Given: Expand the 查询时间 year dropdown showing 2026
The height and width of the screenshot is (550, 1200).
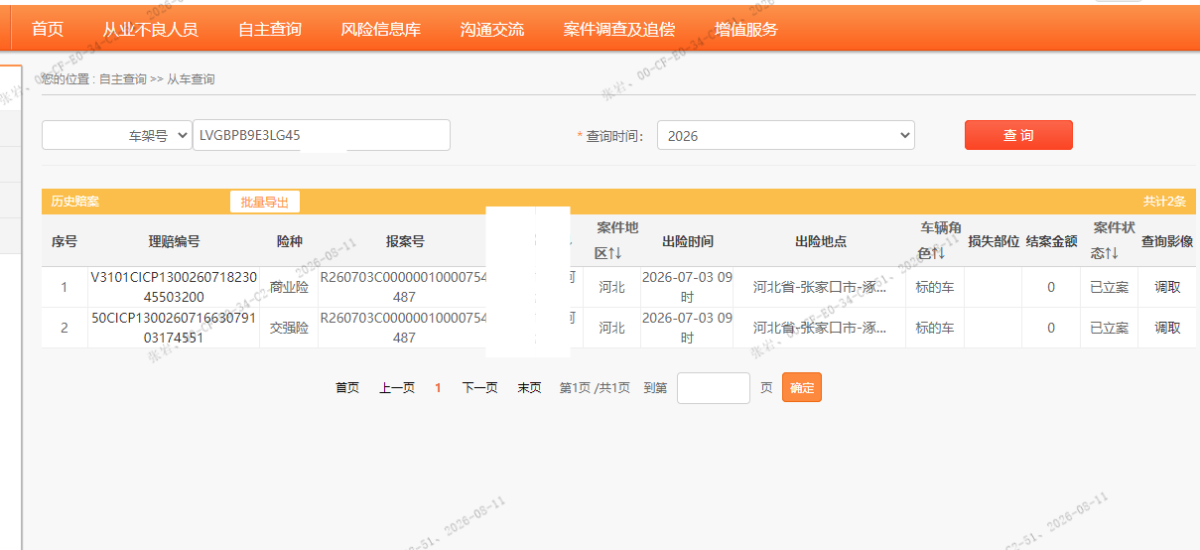Looking at the screenshot, I should [786, 135].
